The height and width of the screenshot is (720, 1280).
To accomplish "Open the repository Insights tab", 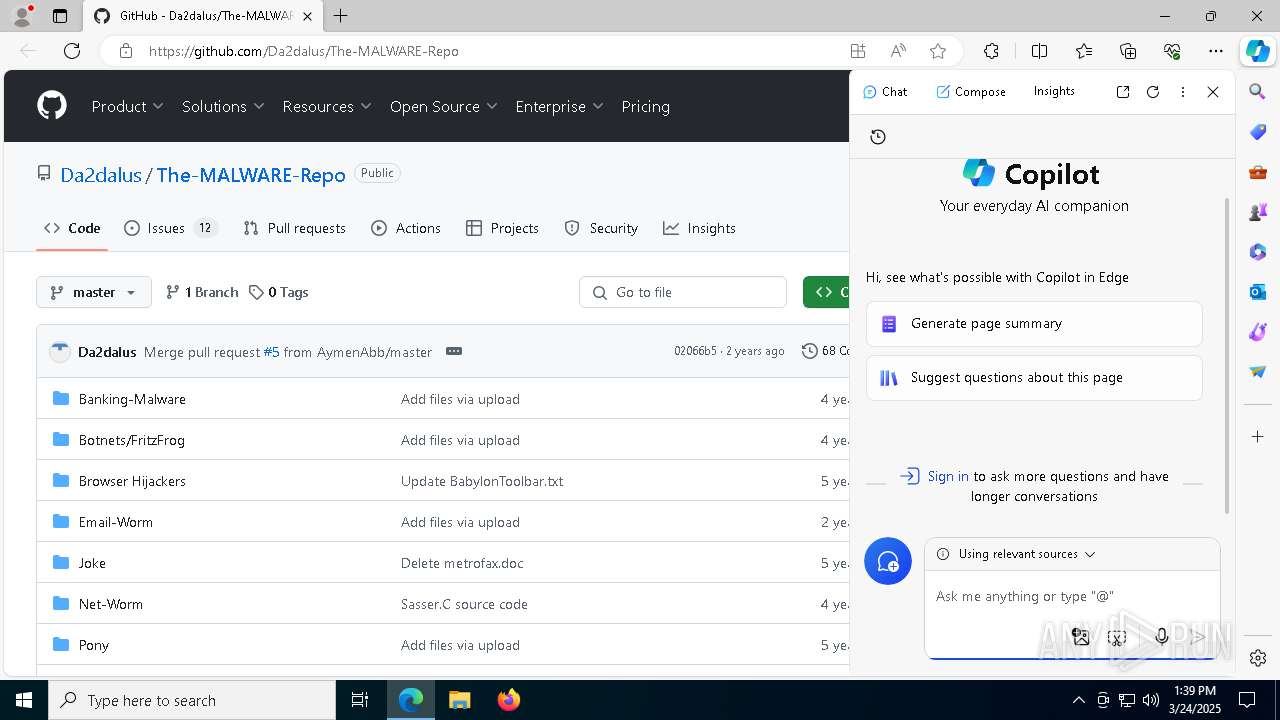I will point(699,228).
